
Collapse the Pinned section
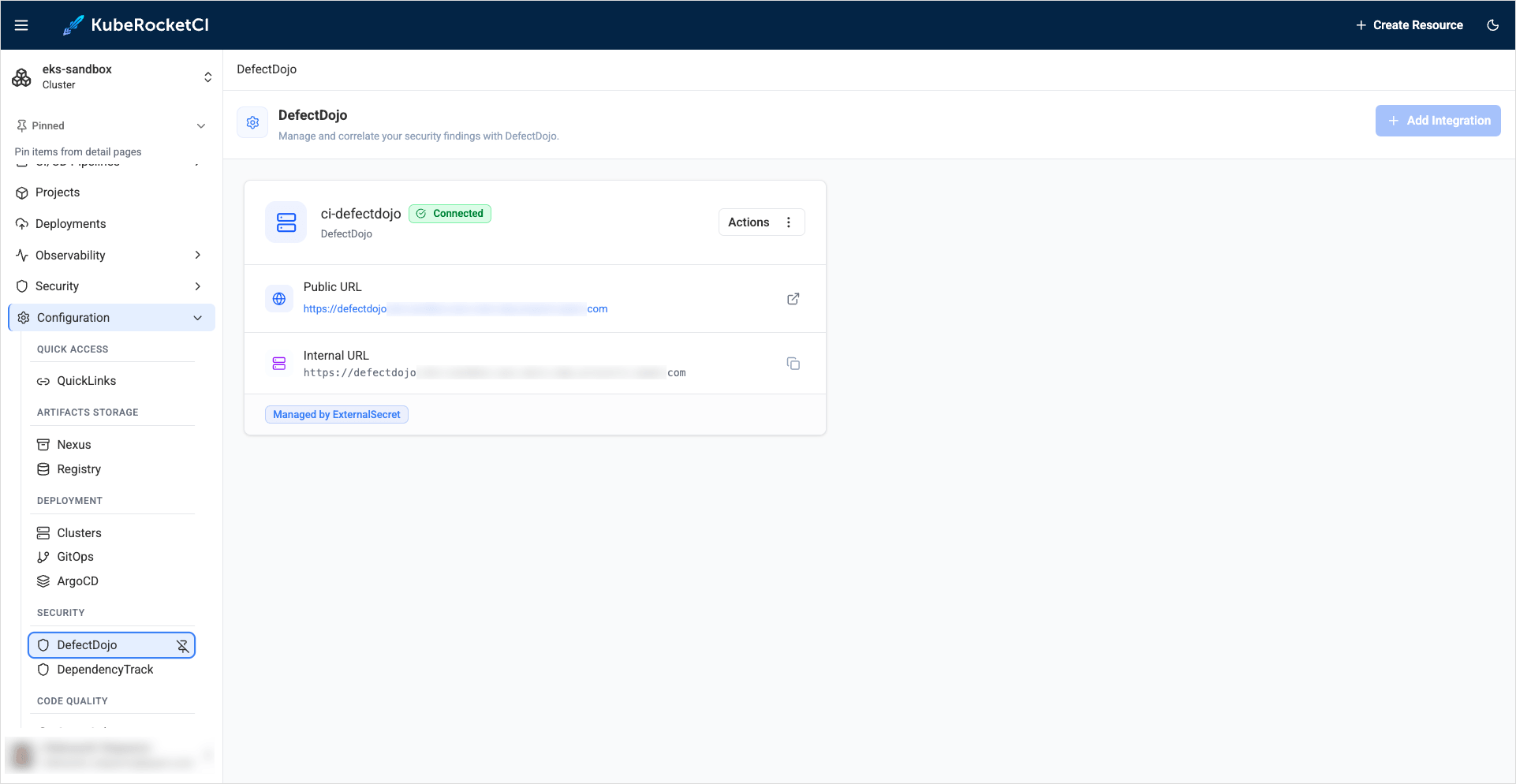[x=201, y=126]
